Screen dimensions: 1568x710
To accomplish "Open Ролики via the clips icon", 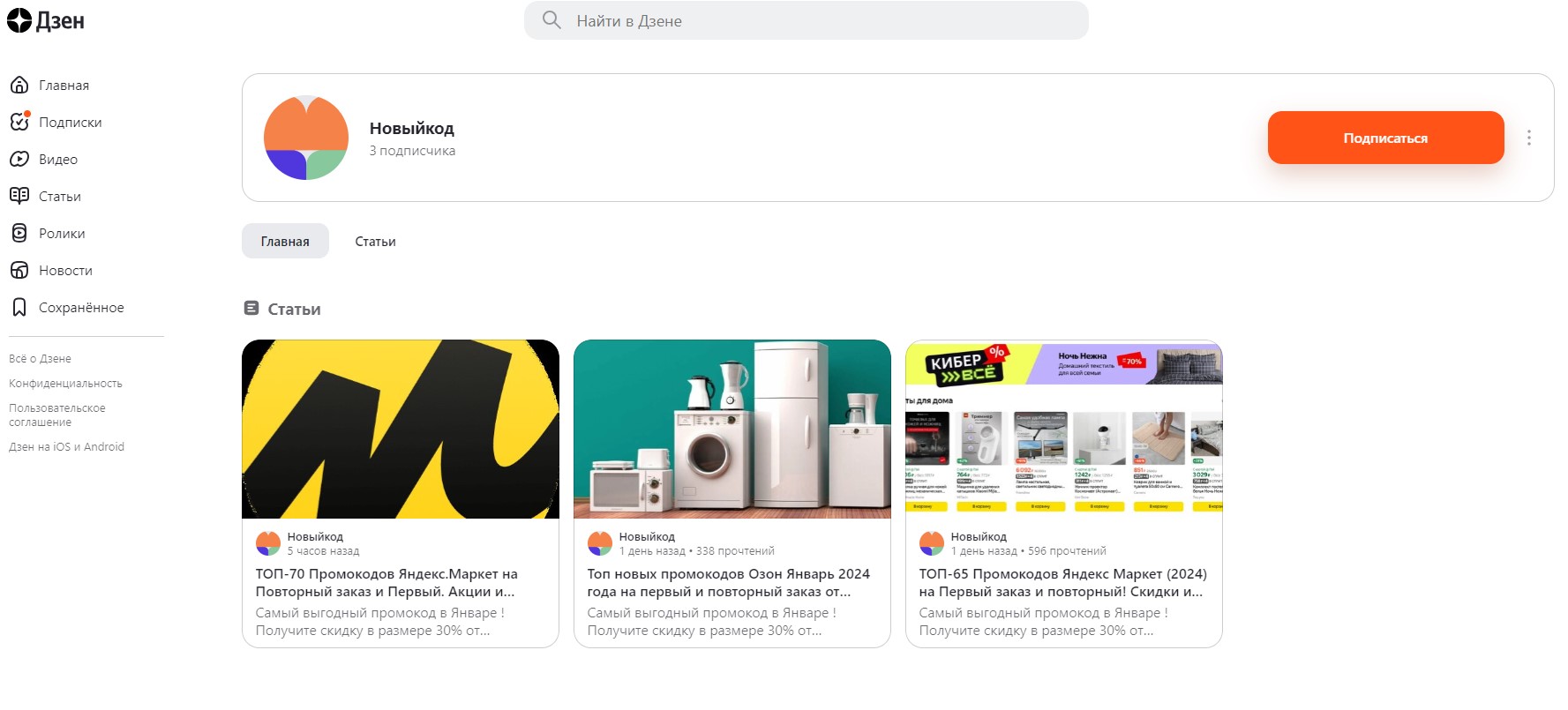I will tap(19, 234).
